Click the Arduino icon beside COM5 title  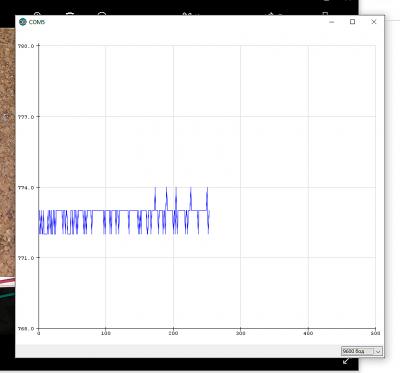[x=23, y=22]
